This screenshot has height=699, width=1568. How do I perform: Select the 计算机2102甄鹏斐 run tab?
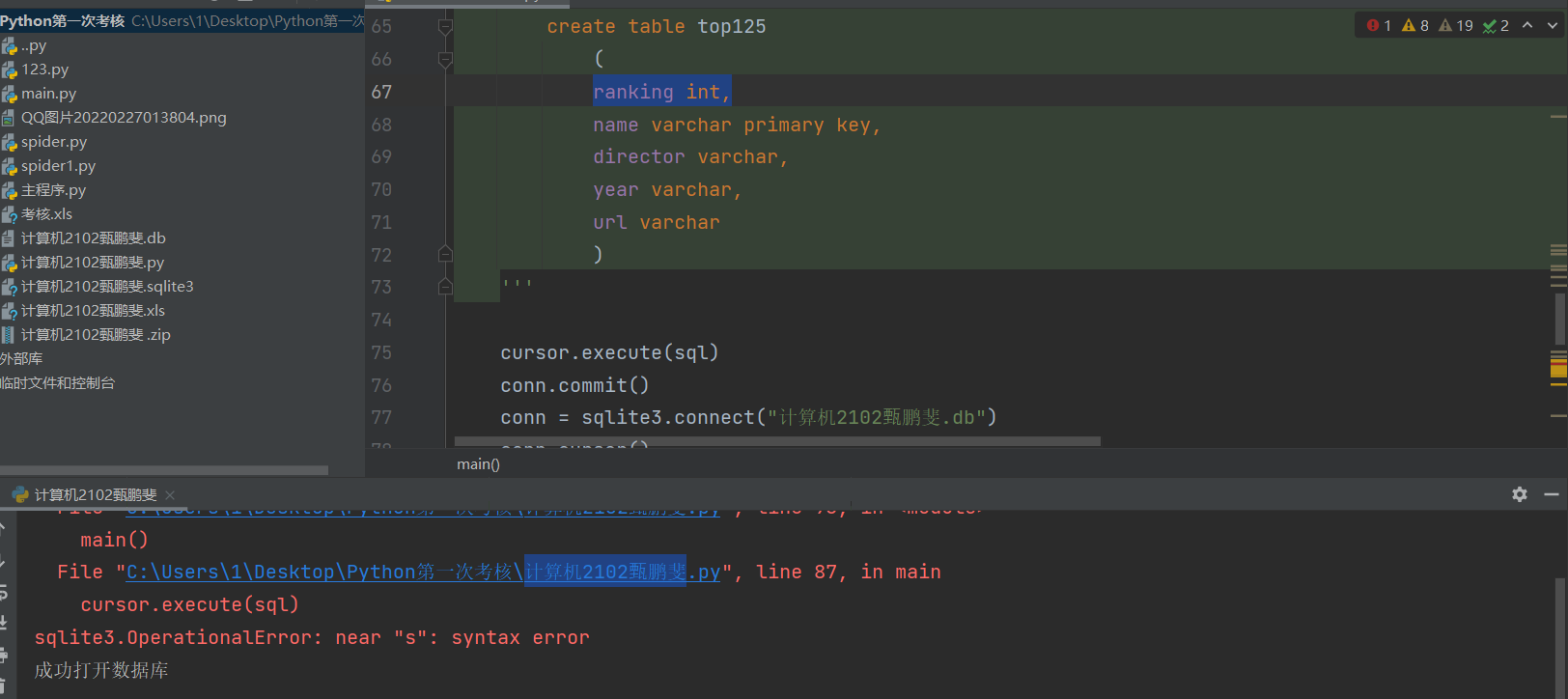pos(95,495)
